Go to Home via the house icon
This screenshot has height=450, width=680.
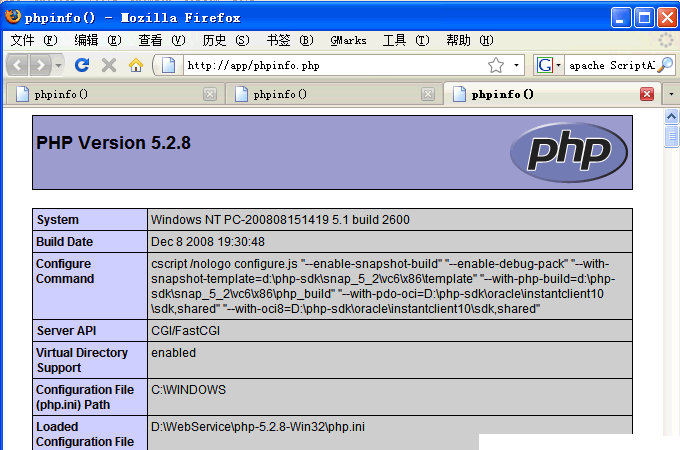(x=136, y=65)
